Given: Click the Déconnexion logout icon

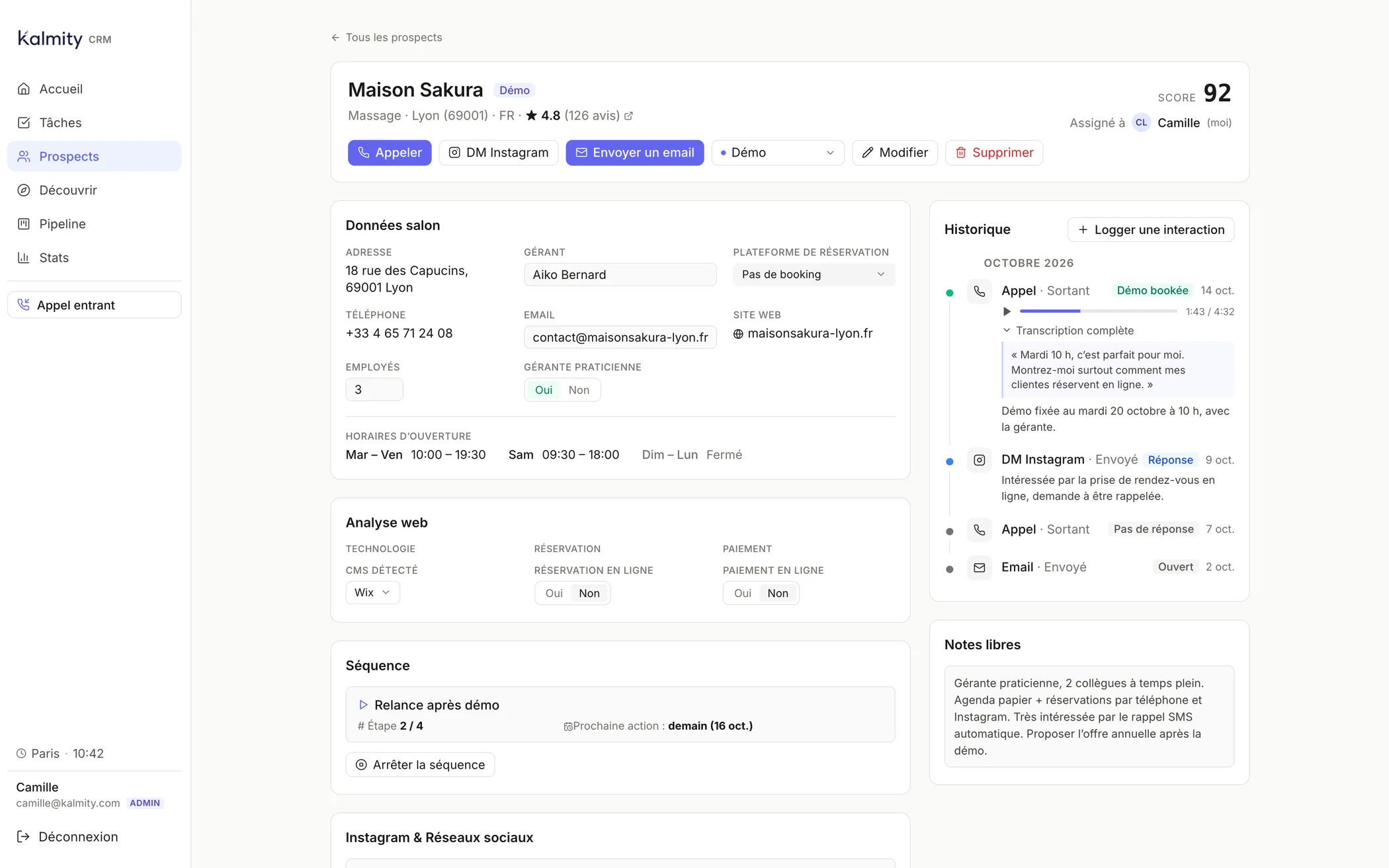Looking at the screenshot, I should [x=23, y=836].
